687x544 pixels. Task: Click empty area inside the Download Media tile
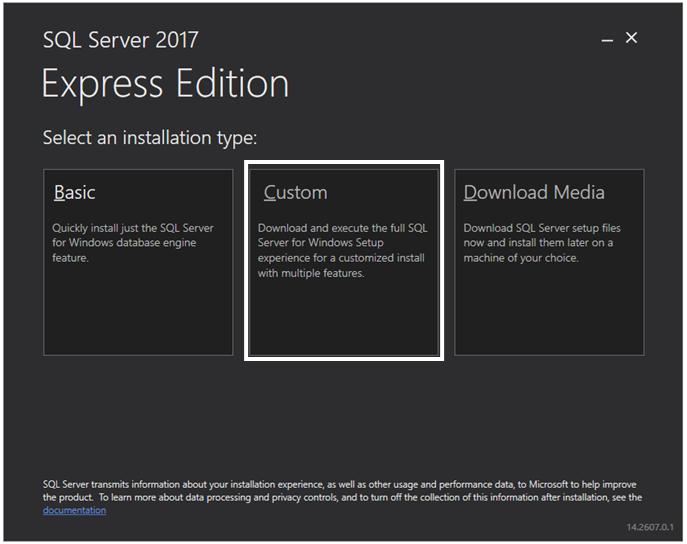coord(549,311)
